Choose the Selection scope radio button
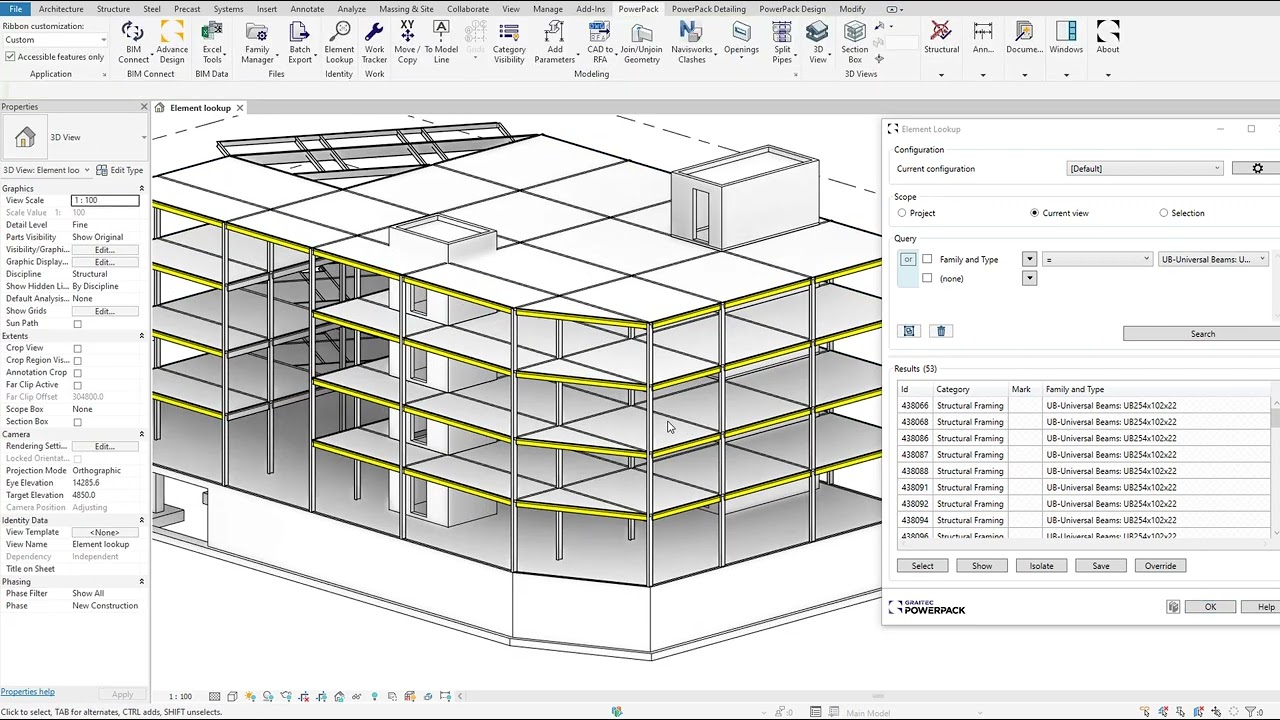 point(1164,213)
